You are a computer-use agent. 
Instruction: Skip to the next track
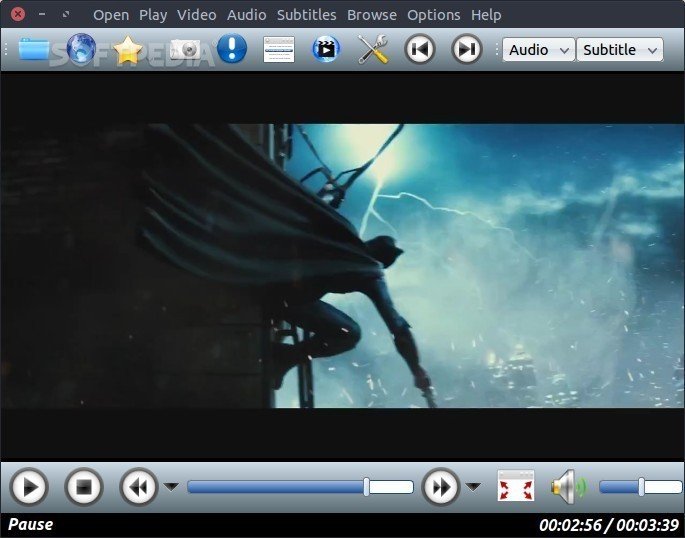[466, 49]
